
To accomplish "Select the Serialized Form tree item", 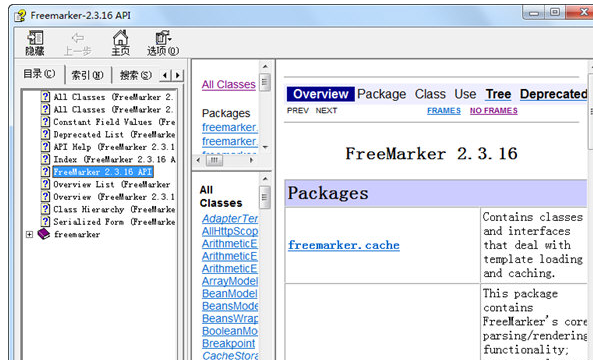I will tap(114, 222).
